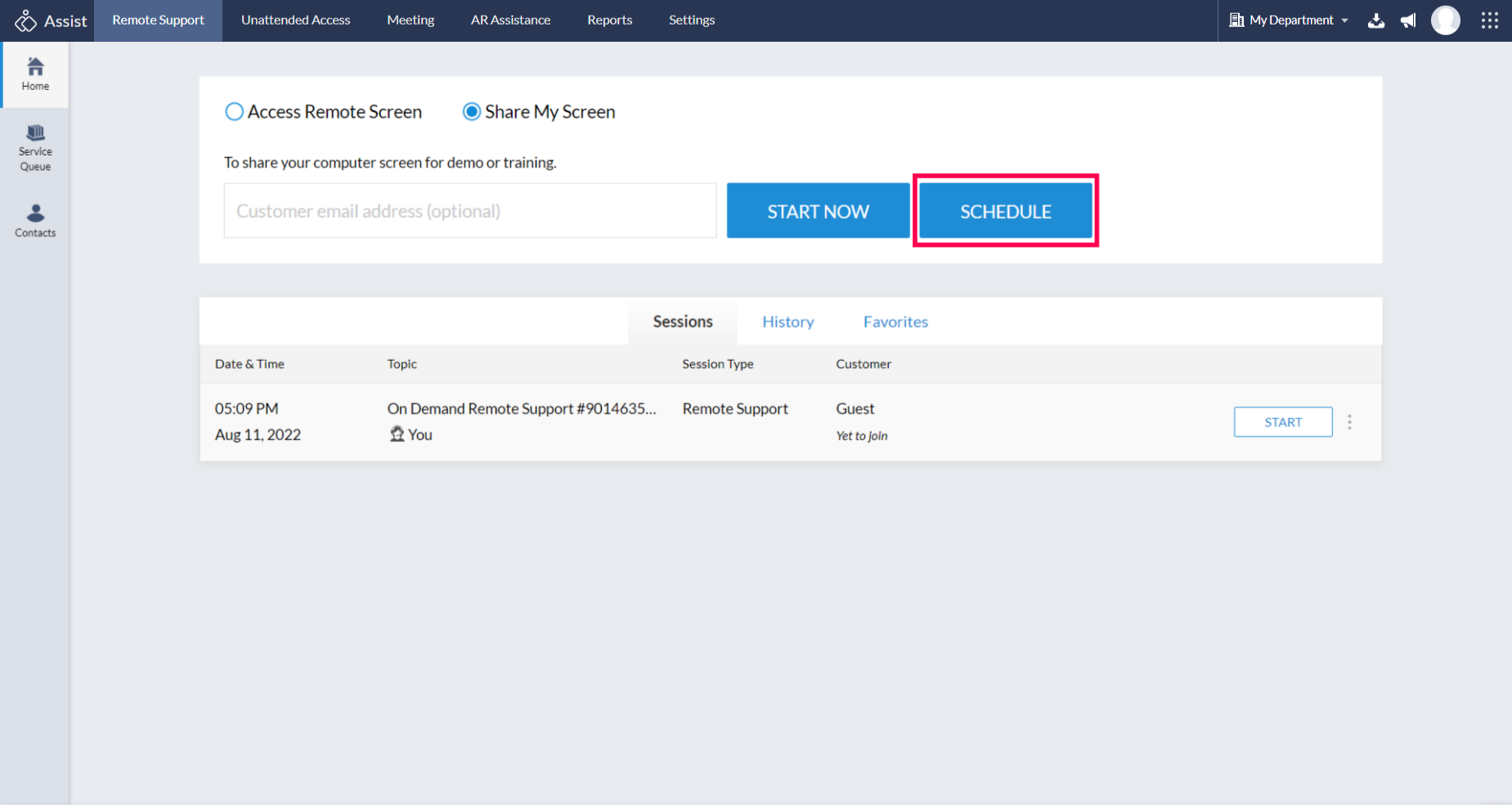Click the customer email address field
The height and width of the screenshot is (805, 1512).
coord(470,211)
